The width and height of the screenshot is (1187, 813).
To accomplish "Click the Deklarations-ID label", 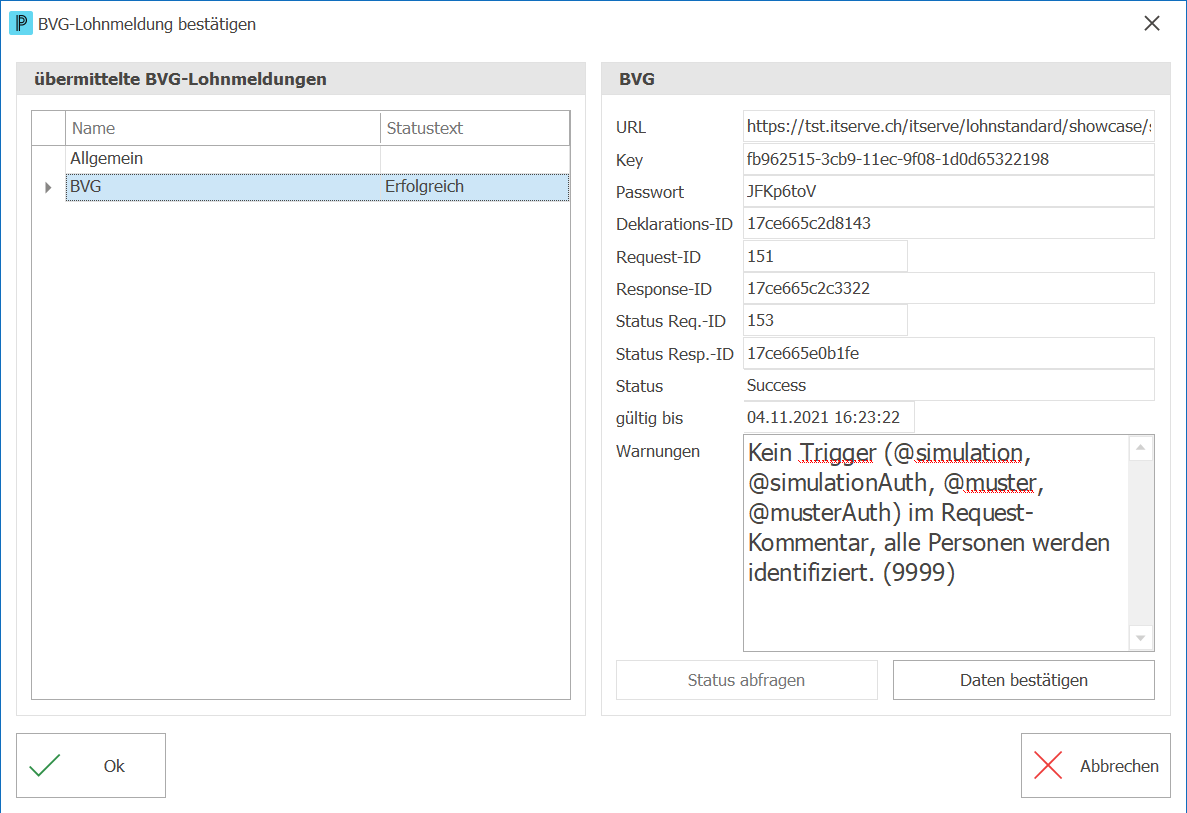I will (675, 224).
